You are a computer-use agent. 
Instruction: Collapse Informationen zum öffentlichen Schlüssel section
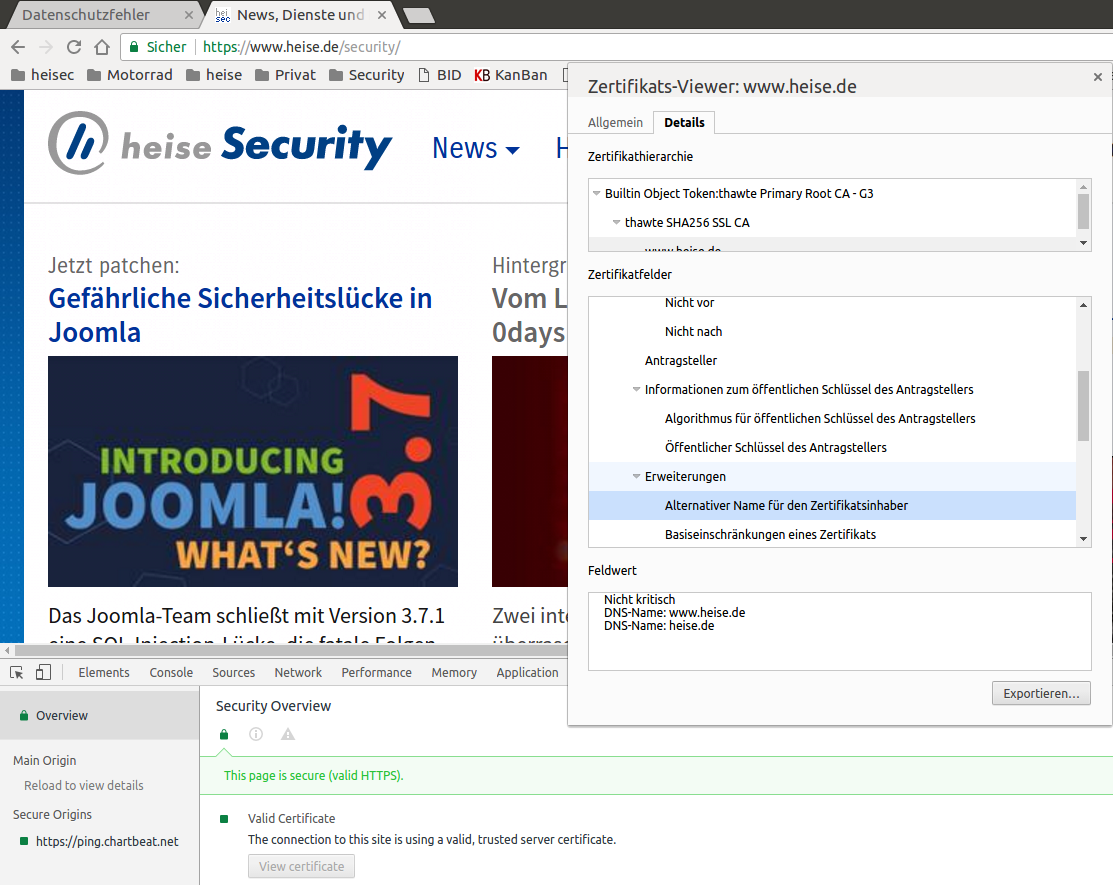[x=636, y=389]
